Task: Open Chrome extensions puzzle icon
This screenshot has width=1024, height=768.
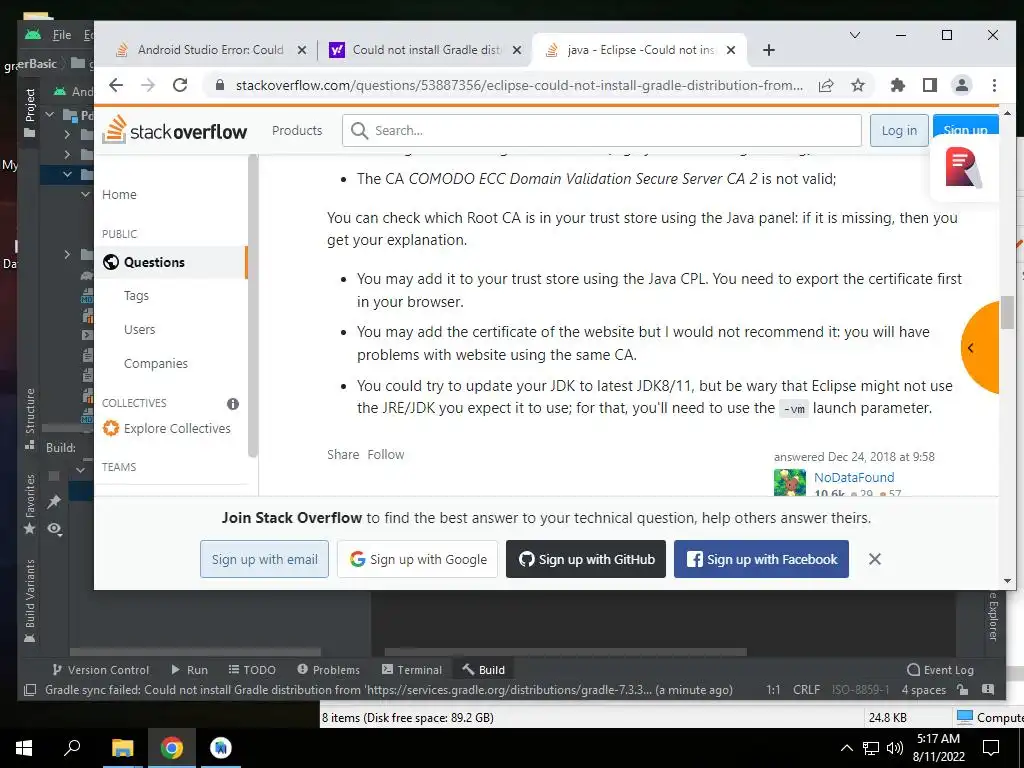Action: tap(898, 85)
